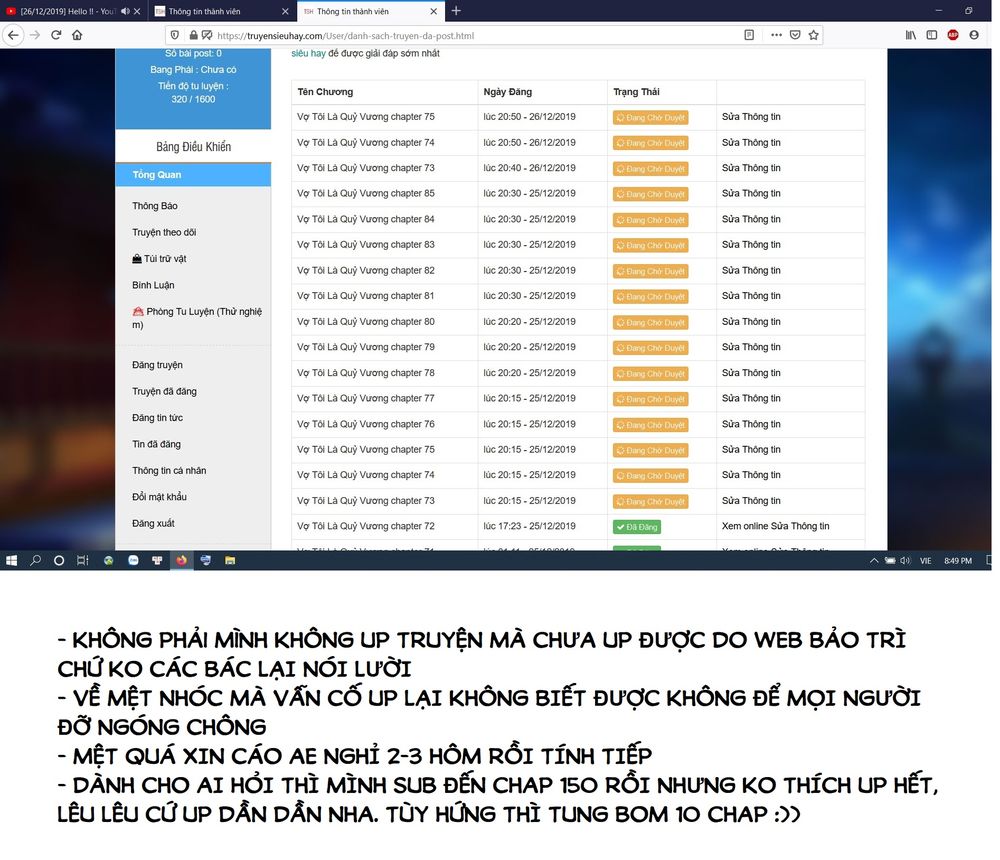Open a new tab with the plus button
This screenshot has height=860, width=1000.
point(456,11)
